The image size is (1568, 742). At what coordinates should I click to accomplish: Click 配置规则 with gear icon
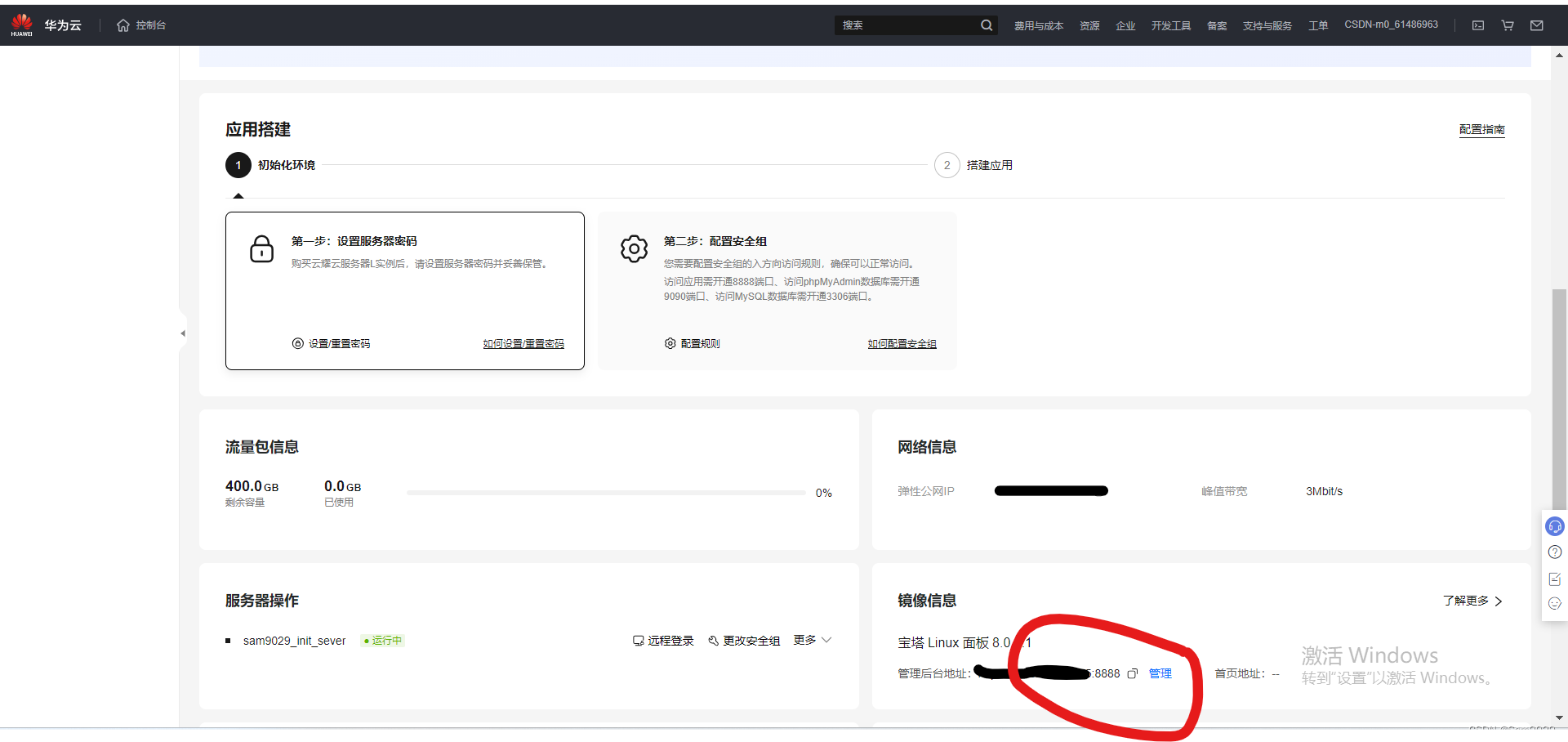[x=693, y=344]
